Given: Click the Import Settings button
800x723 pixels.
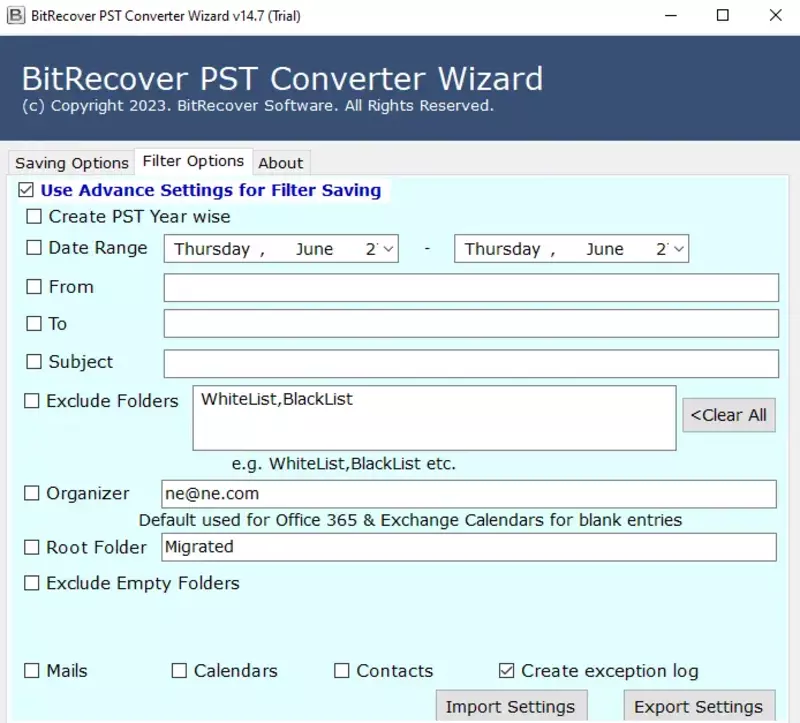Looking at the screenshot, I should pyautogui.click(x=511, y=707).
